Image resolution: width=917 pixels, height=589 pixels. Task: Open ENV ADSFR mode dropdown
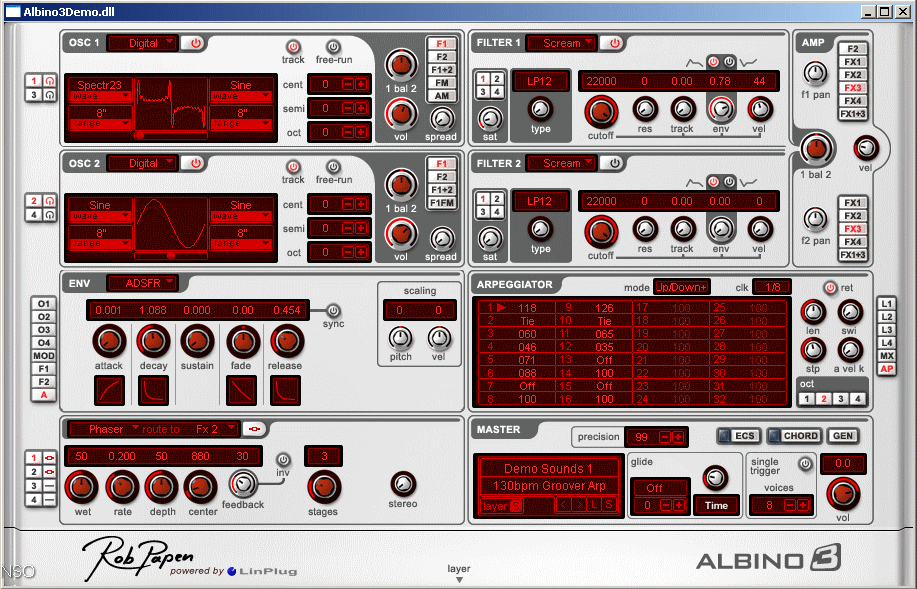[143, 283]
